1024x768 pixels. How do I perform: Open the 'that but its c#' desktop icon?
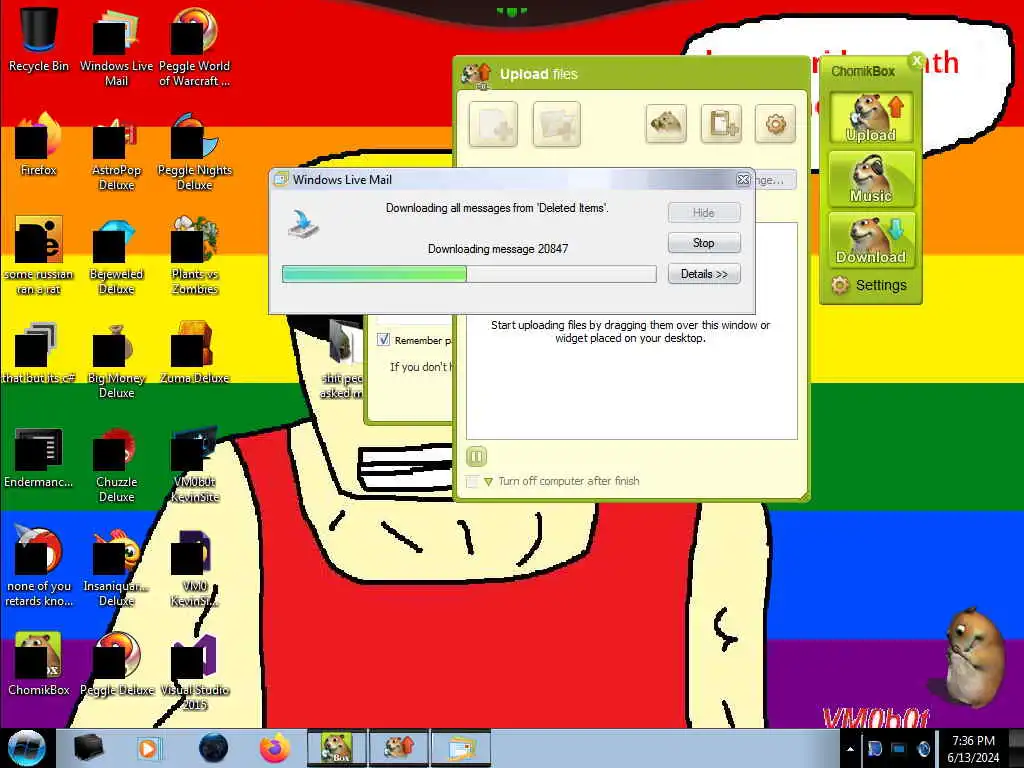click(39, 353)
